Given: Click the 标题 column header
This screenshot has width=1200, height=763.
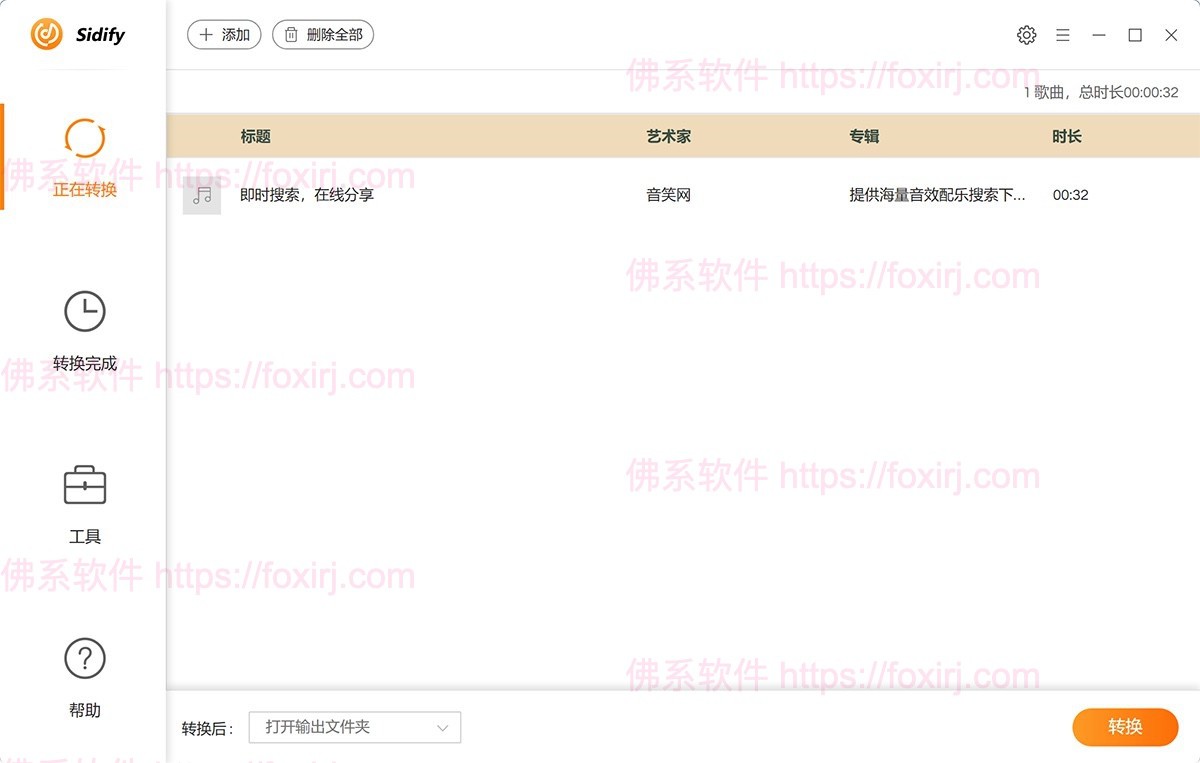Looking at the screenshot, I should coord(256,136).
